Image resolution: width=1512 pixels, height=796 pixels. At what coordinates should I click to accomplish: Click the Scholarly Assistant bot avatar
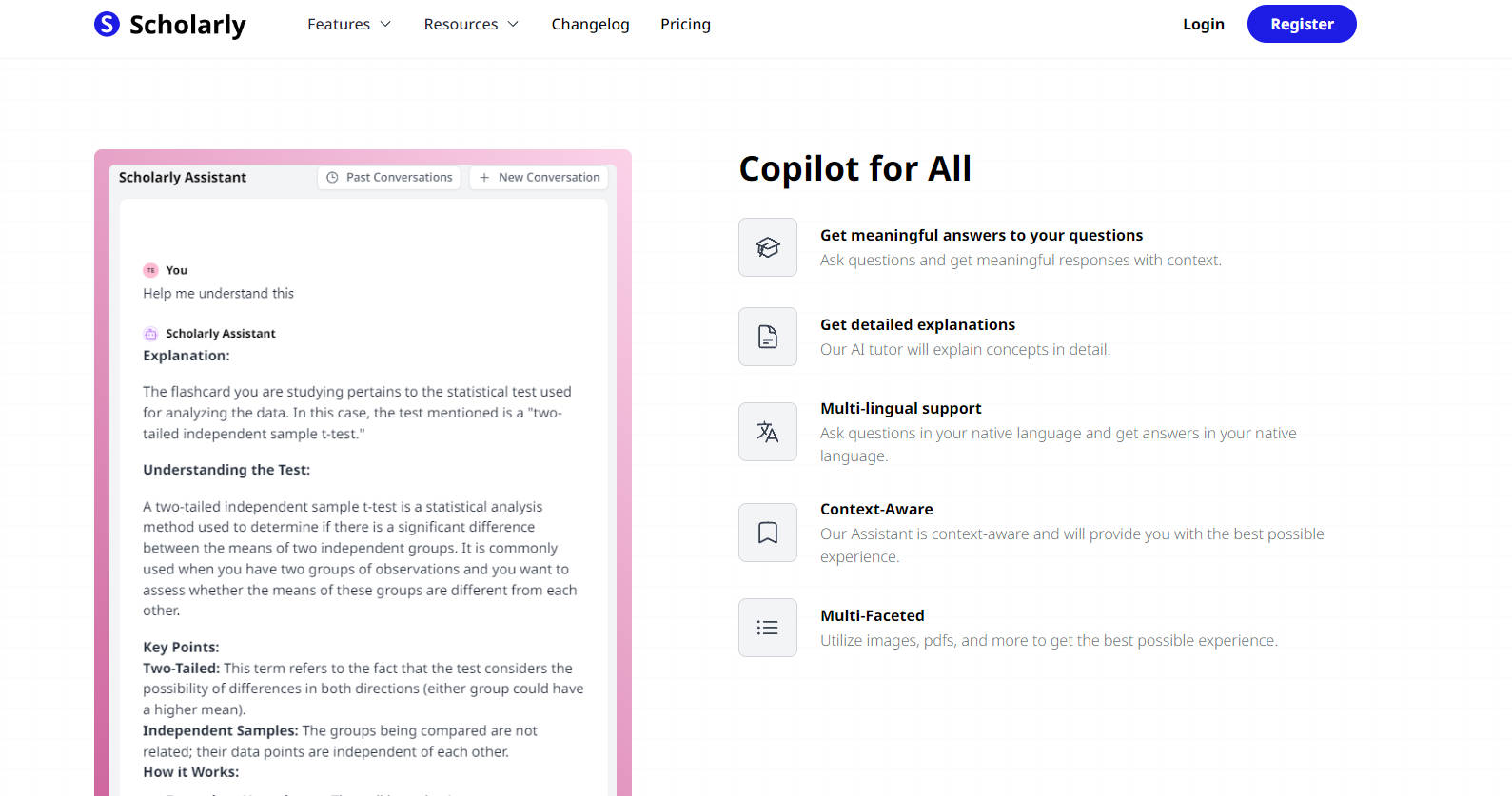pyautogui.click(x=150, y=334)
